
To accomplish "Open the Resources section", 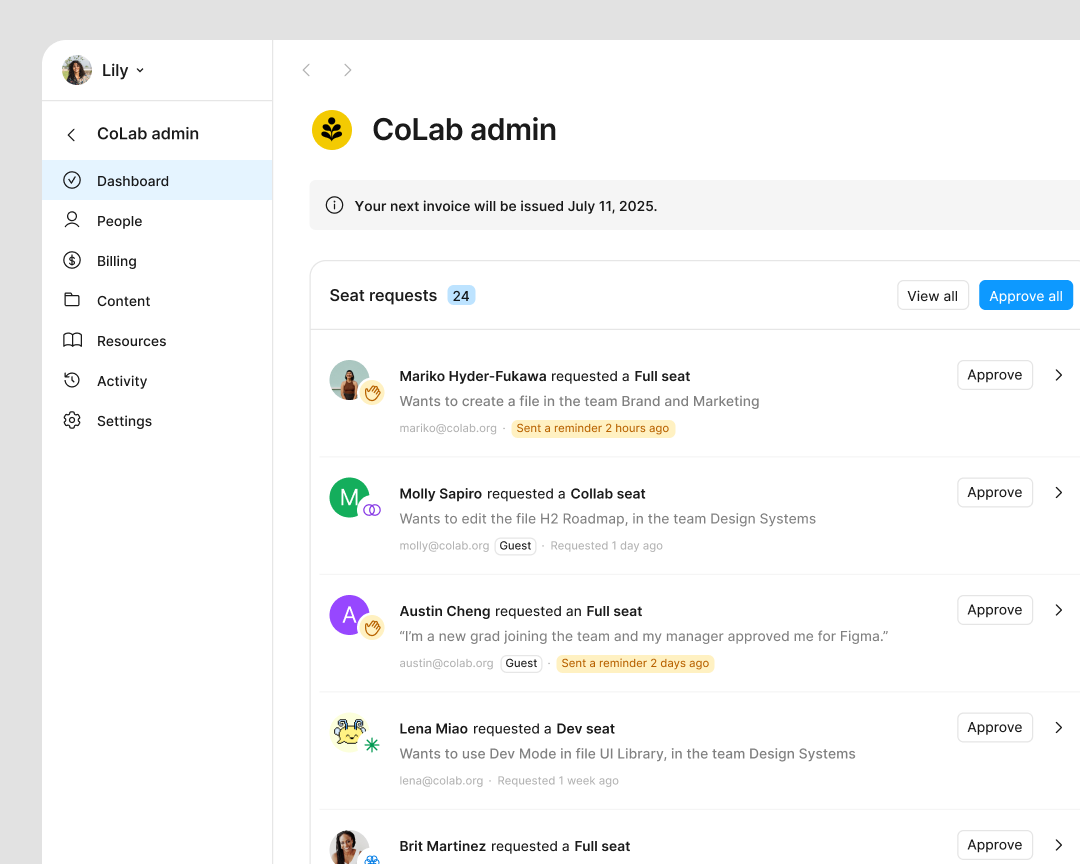I will tap(130, 340).
